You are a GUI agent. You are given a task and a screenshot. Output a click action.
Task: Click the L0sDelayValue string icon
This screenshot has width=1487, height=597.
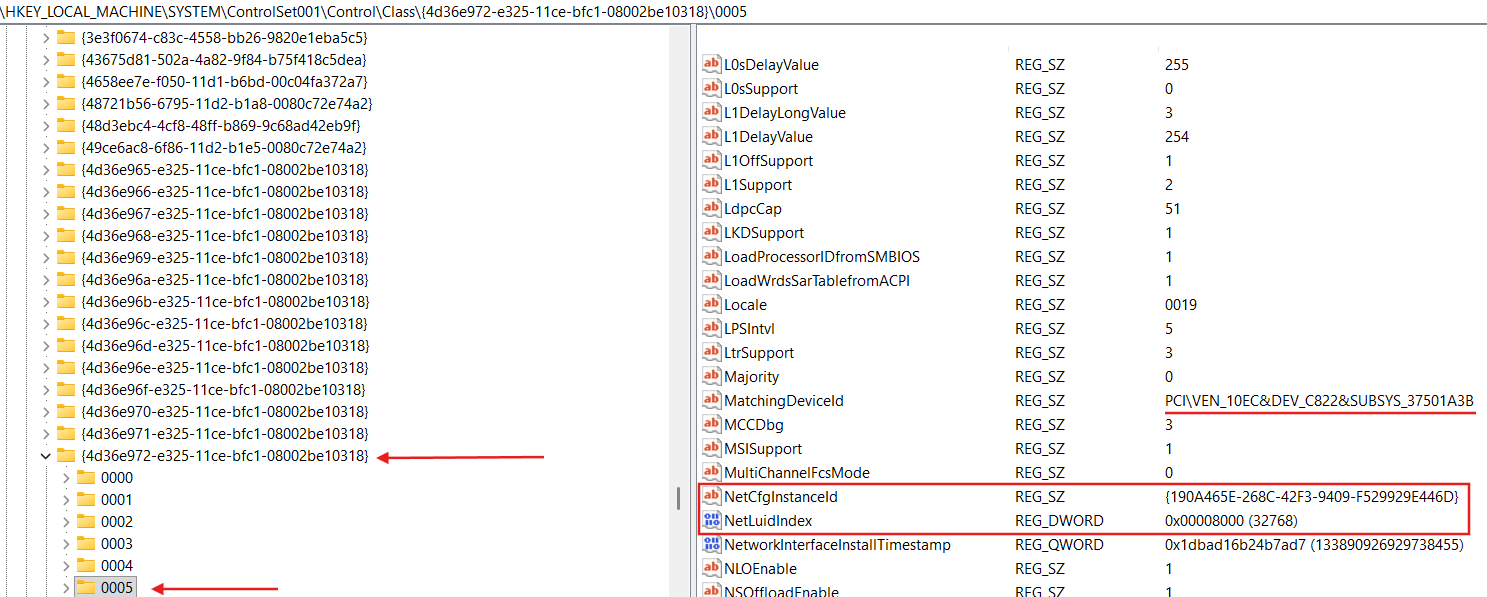712,65
